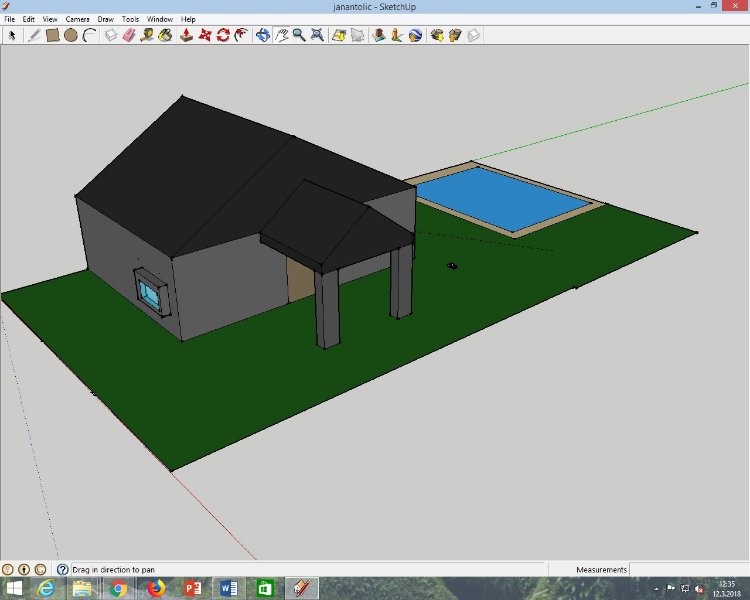This screenshot has height=600, width=750.
Task: Choose the Rectangle drawing tool
Action: pyautogui.click(x=52, y=35)
